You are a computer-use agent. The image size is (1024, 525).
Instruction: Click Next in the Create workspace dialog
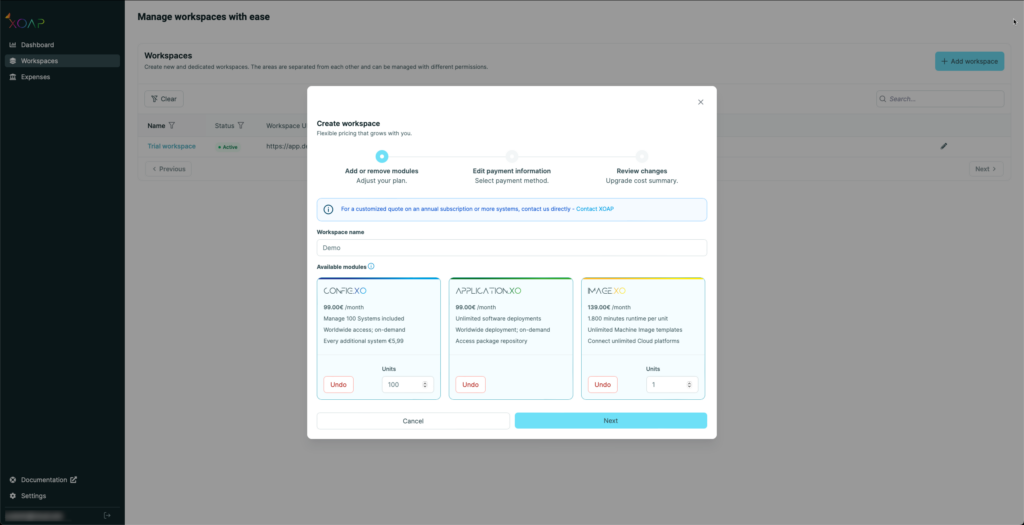(x=611, y=421)
